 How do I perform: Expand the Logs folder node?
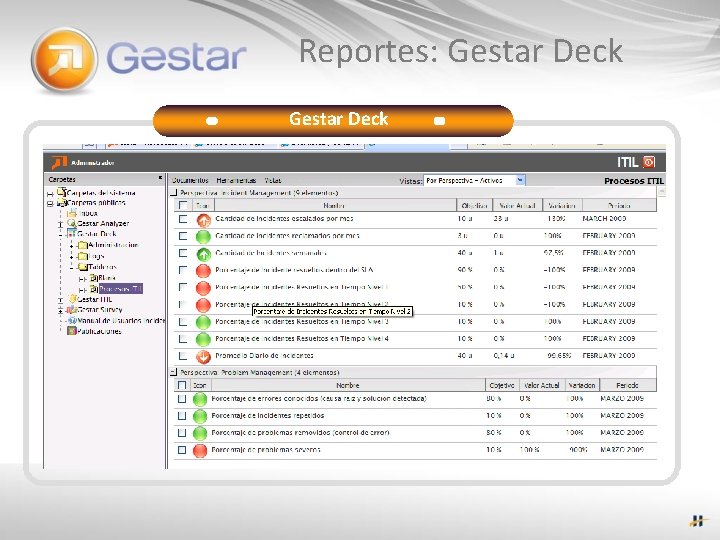pos(72,256)
